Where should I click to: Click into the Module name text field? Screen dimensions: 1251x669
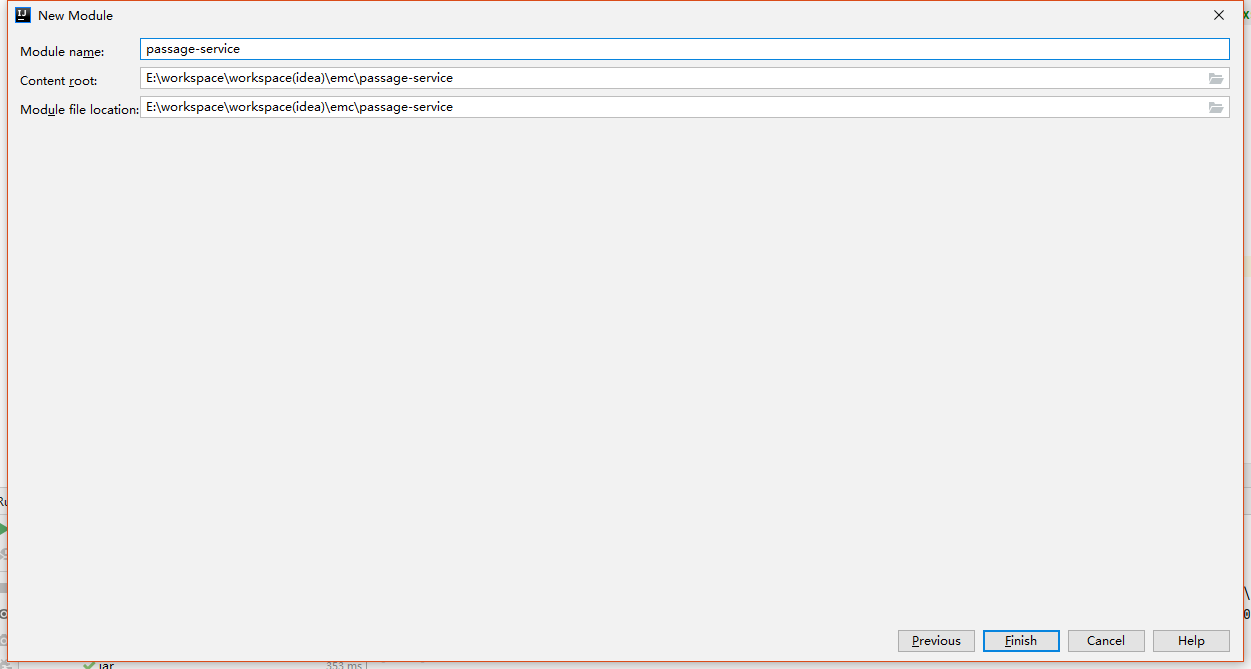tap(684, 49)
